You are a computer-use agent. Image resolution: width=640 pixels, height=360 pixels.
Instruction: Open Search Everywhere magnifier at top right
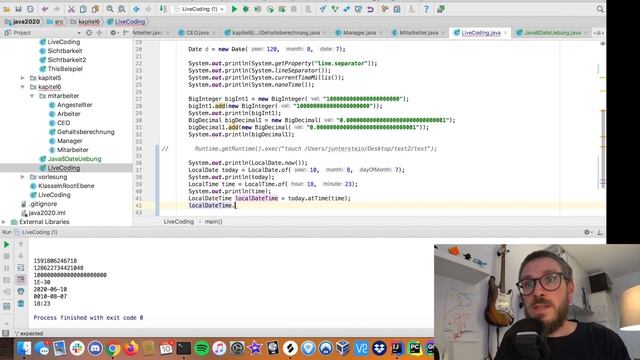tap(600, 9)
